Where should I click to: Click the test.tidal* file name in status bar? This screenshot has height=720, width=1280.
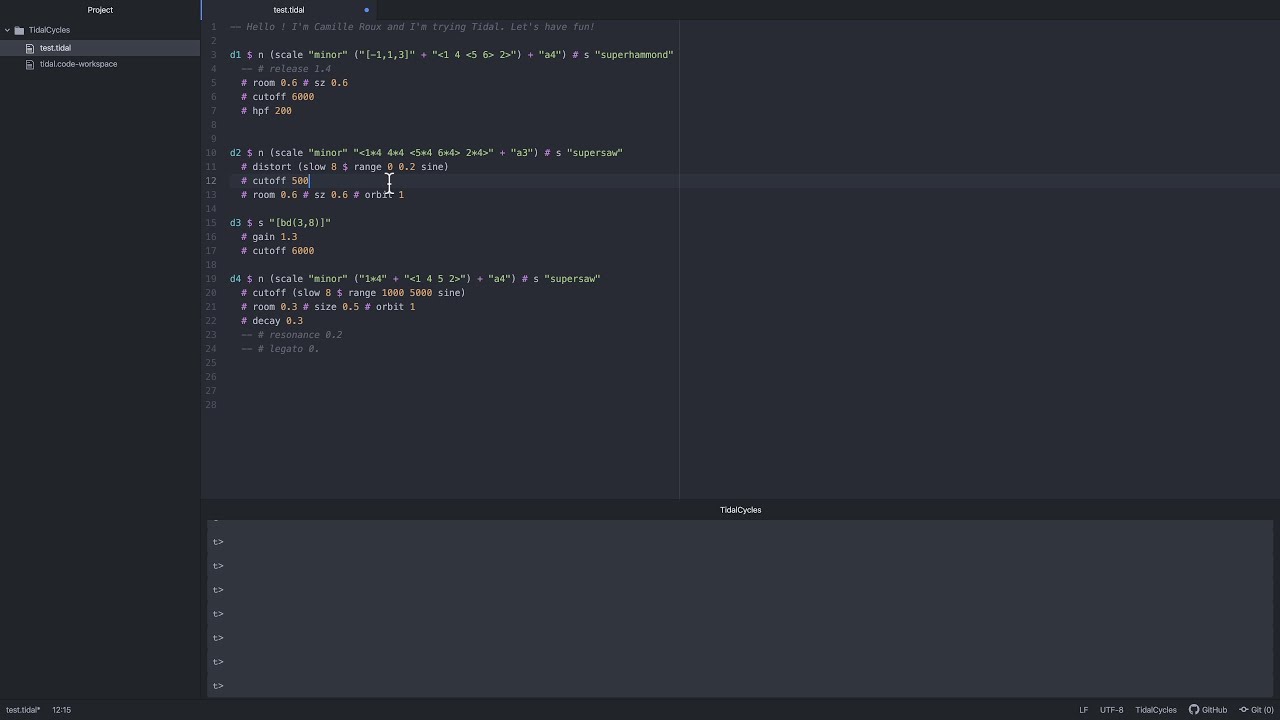23,710
